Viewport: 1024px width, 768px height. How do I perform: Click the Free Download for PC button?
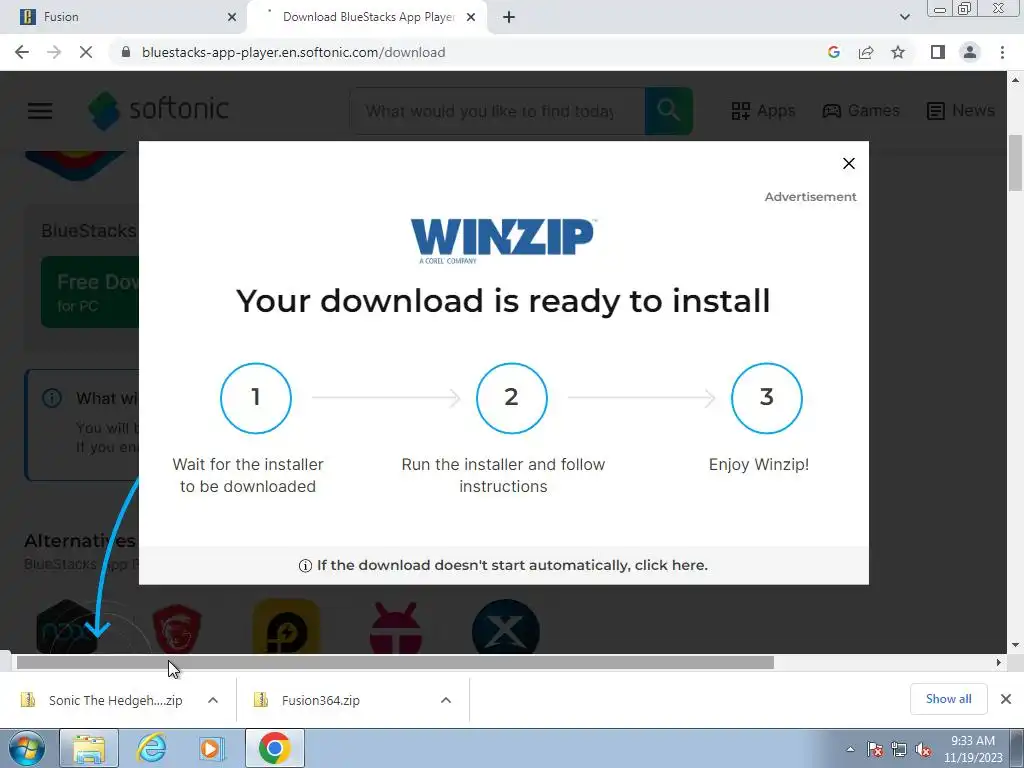[x=90, y=292]
